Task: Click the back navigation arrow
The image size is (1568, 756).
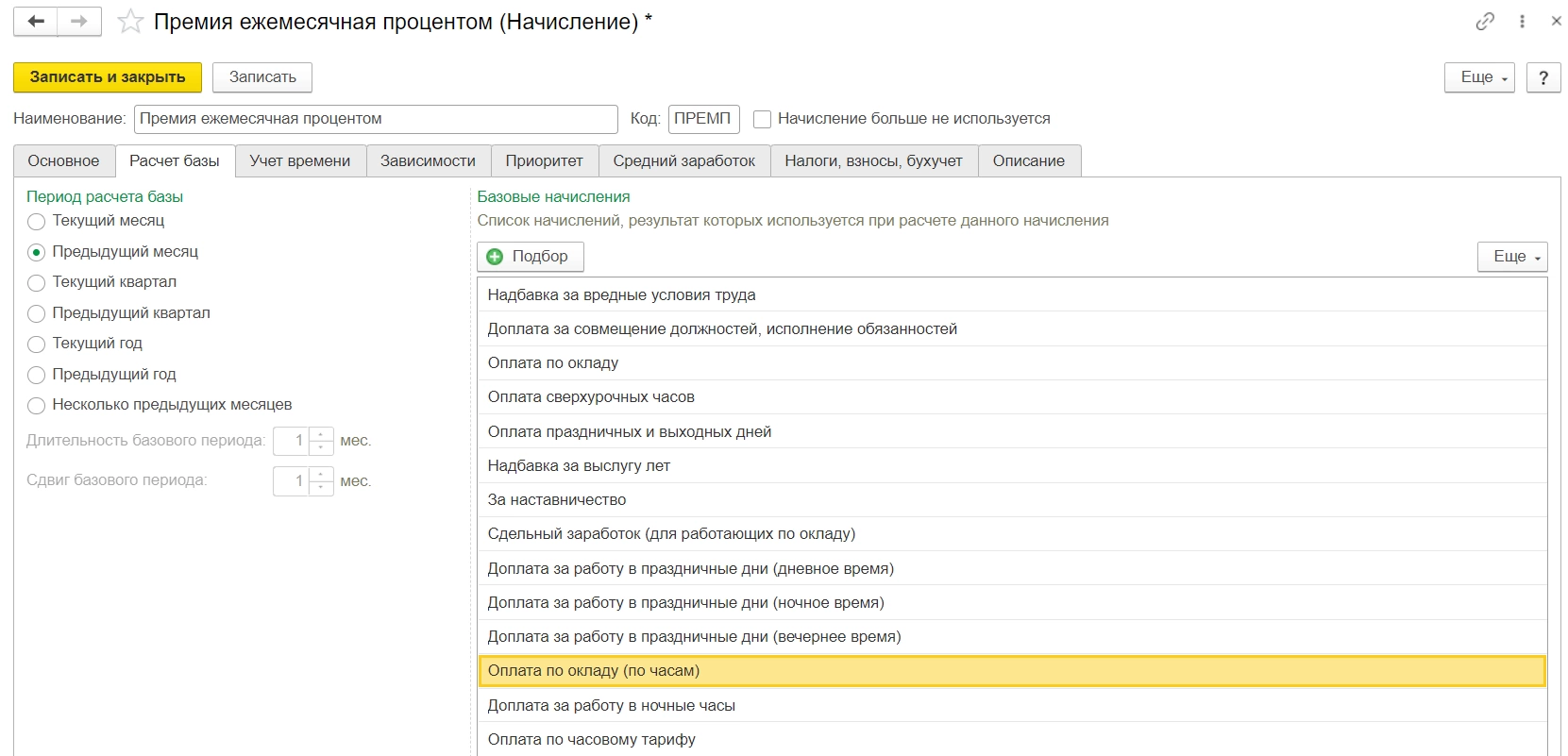Action: point(36,22)
